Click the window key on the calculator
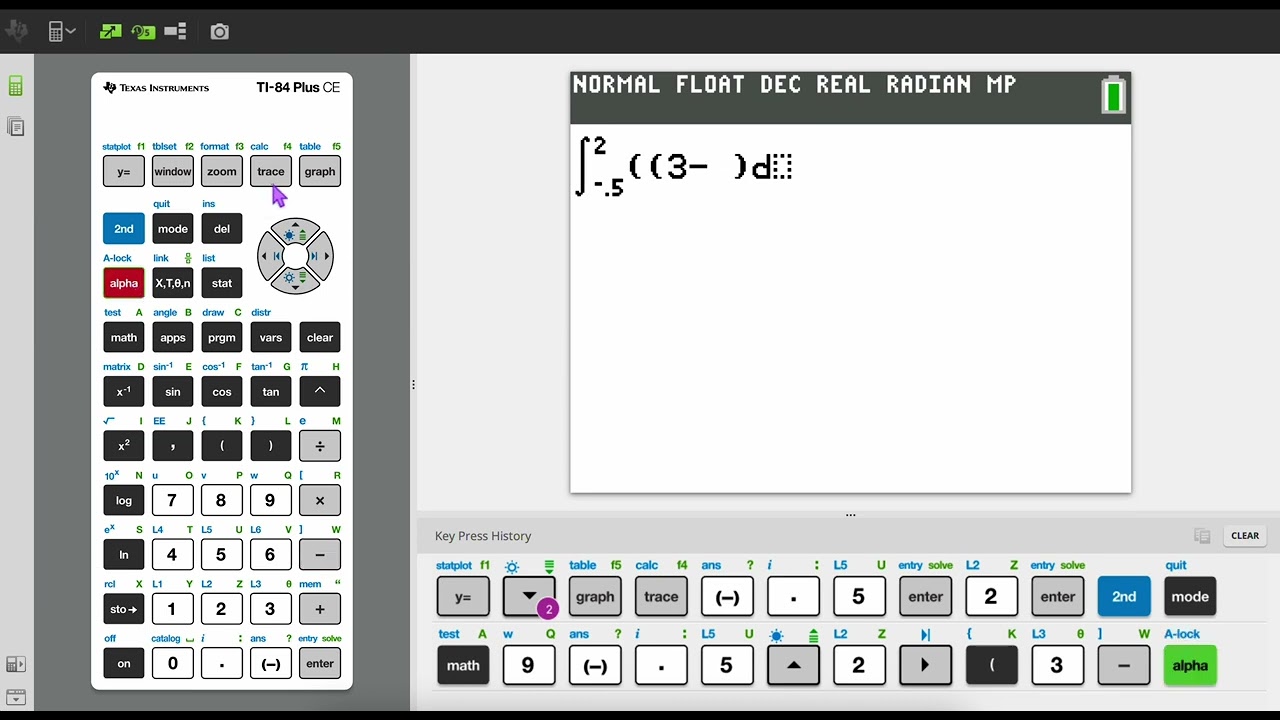1280x720 pixels. (173, 171)
